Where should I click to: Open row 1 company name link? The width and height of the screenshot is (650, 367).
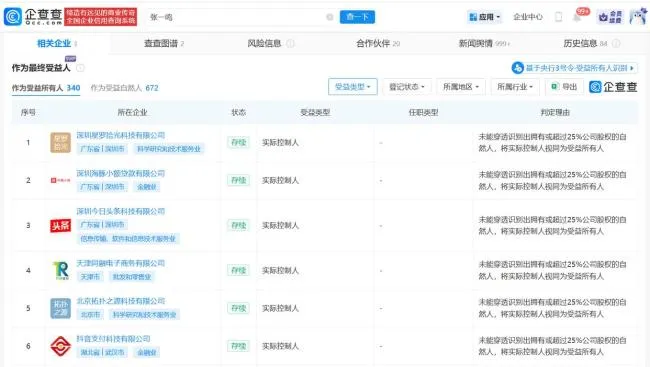tap(121, 135)
